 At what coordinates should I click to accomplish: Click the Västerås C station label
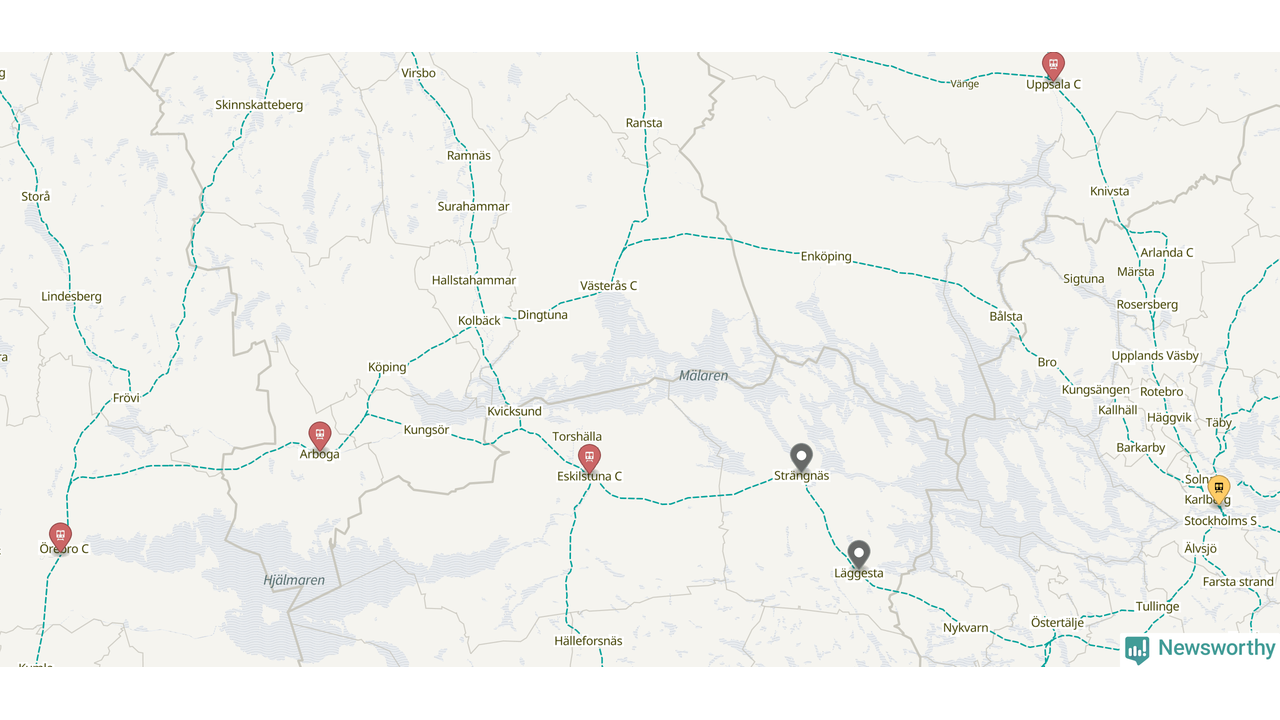coord(608,286)
